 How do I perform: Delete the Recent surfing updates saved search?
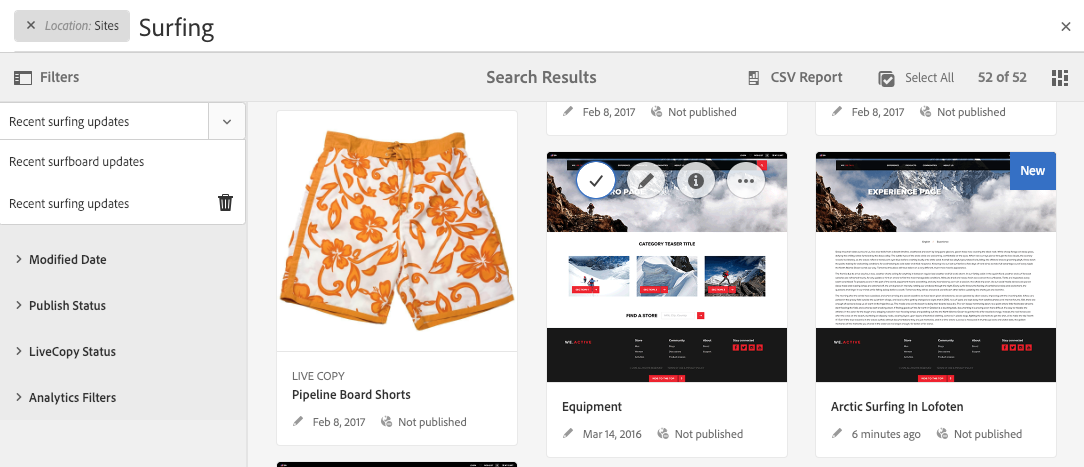point(225,203)
